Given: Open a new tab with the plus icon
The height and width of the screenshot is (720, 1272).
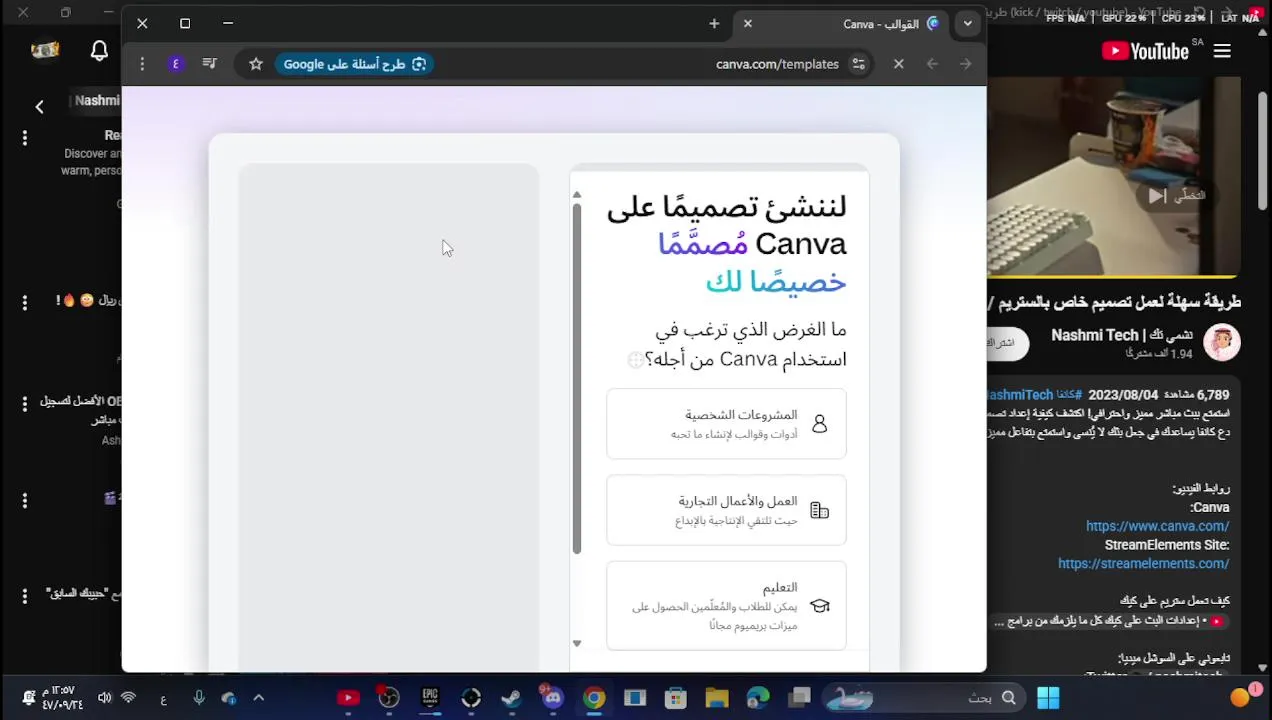Looking at the screenshot, I should point(714,23).
